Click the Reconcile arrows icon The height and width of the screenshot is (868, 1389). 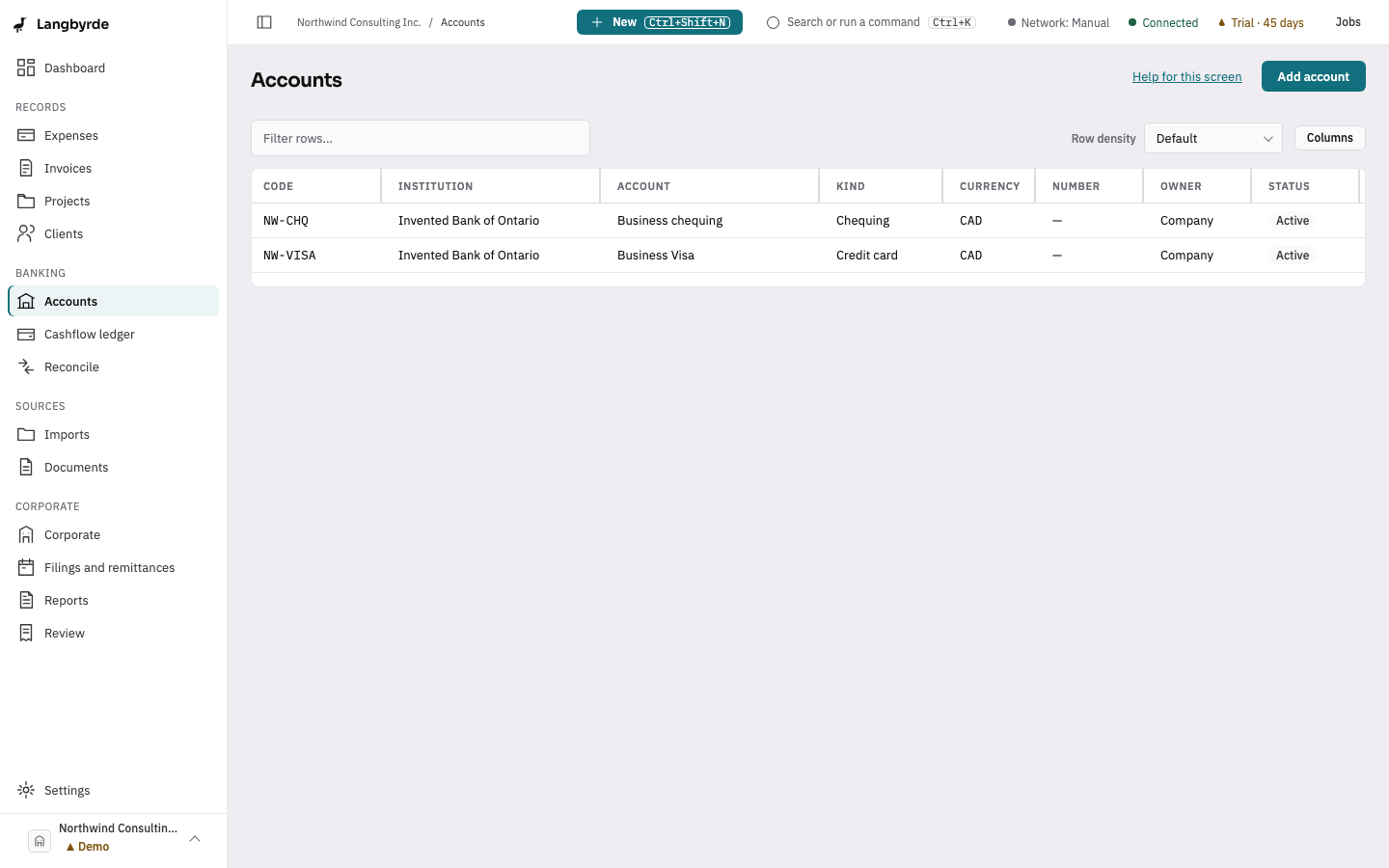point(26,366)
